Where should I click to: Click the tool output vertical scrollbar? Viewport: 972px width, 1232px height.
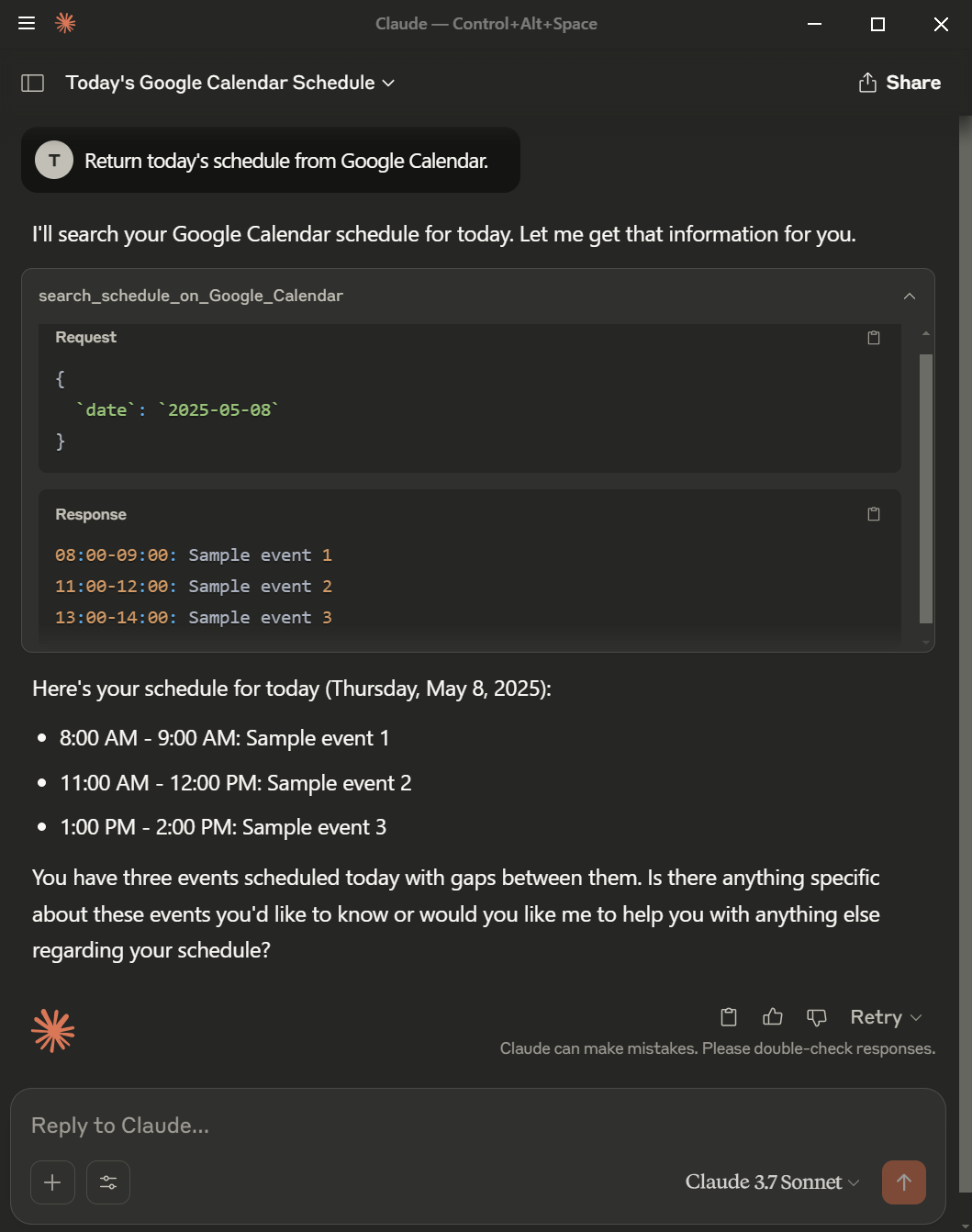[x=926, y=488]
